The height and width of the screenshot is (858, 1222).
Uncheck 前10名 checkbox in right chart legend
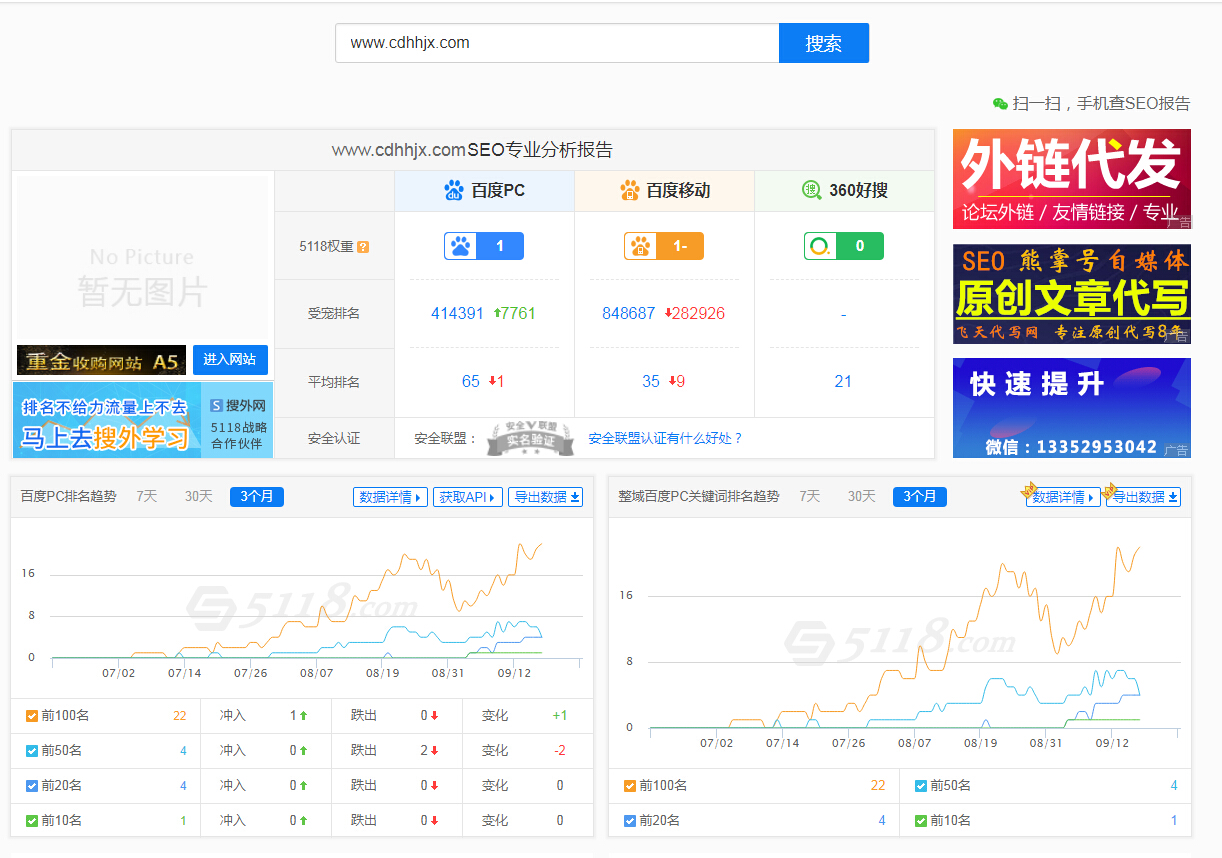pos(921,821)
